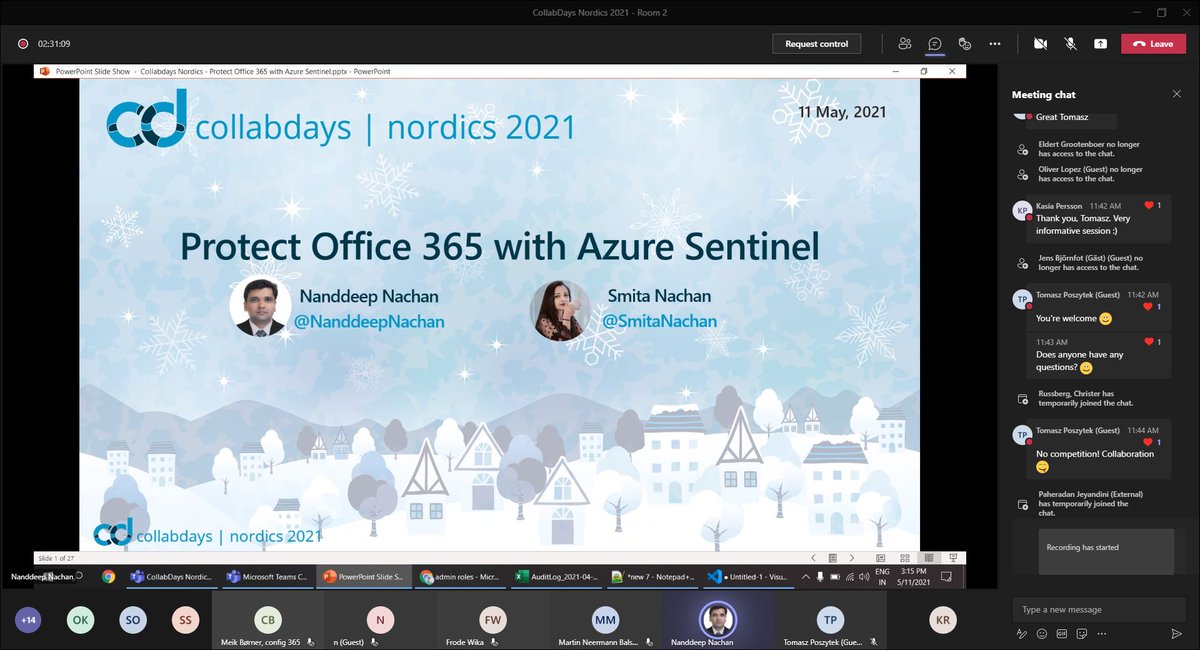Click the Nanddeep Nachan speaker photo on slide
The width and height of the screenshot is (1200, 650).
coord(260,307)
